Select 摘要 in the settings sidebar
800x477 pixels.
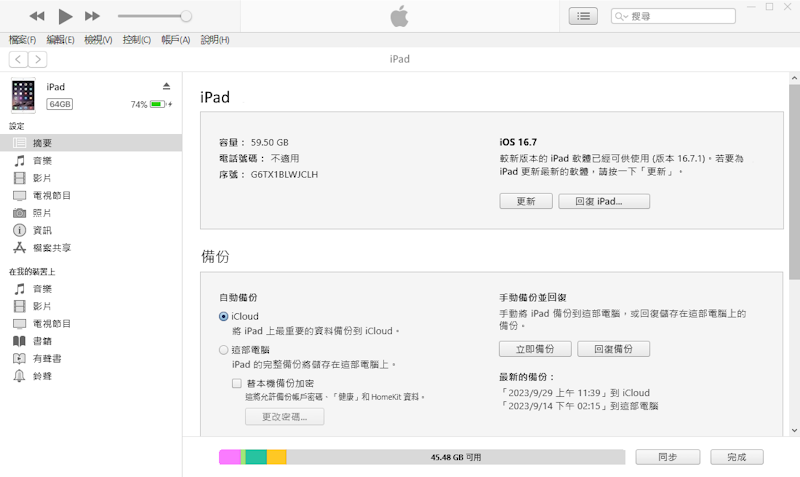[x=91, y=143]
